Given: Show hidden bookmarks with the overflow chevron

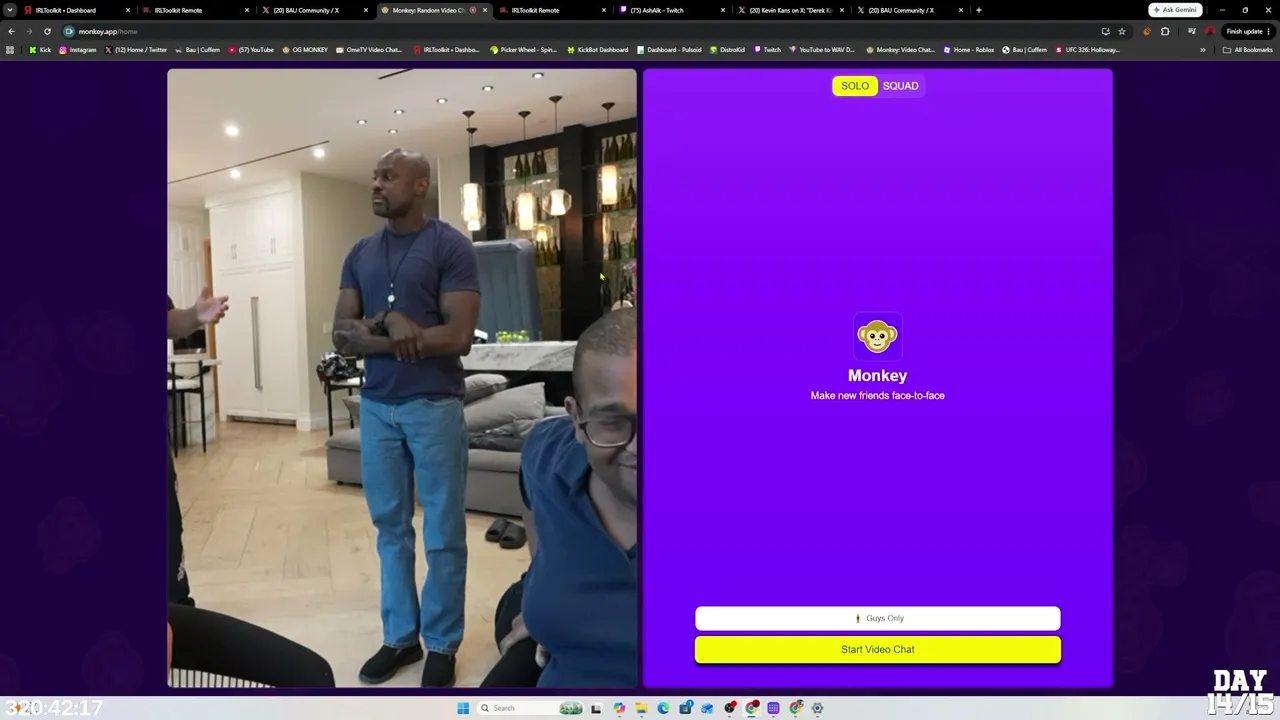Looking at the screenshot, I should click(1203, 50).
